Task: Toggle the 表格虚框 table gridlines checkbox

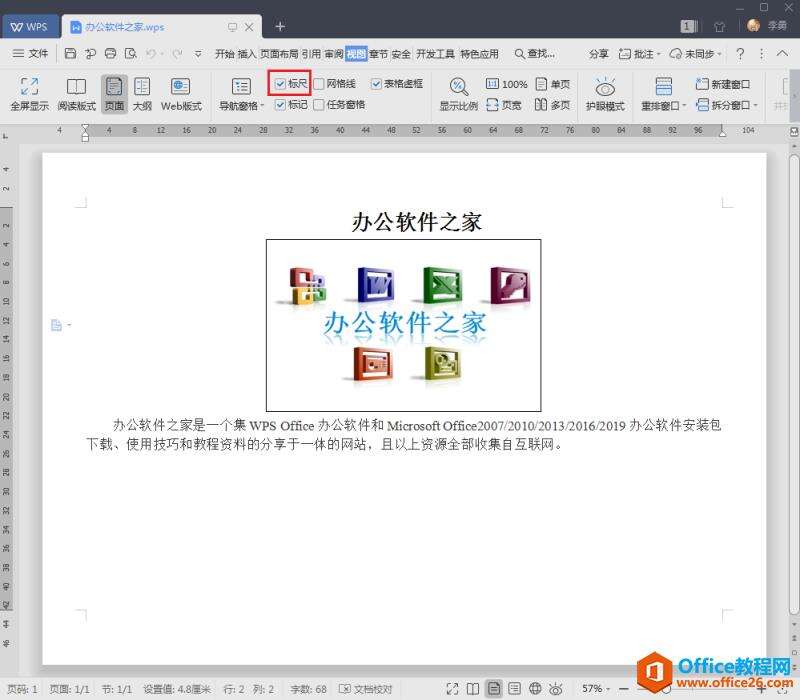Action: pos(376,84)
